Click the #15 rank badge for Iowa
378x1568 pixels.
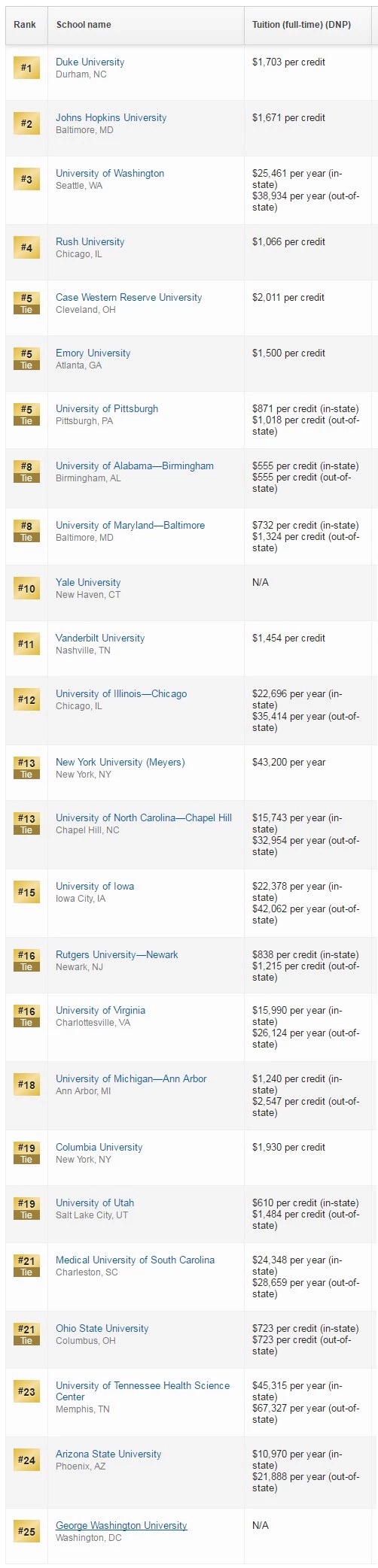point(26,892)
